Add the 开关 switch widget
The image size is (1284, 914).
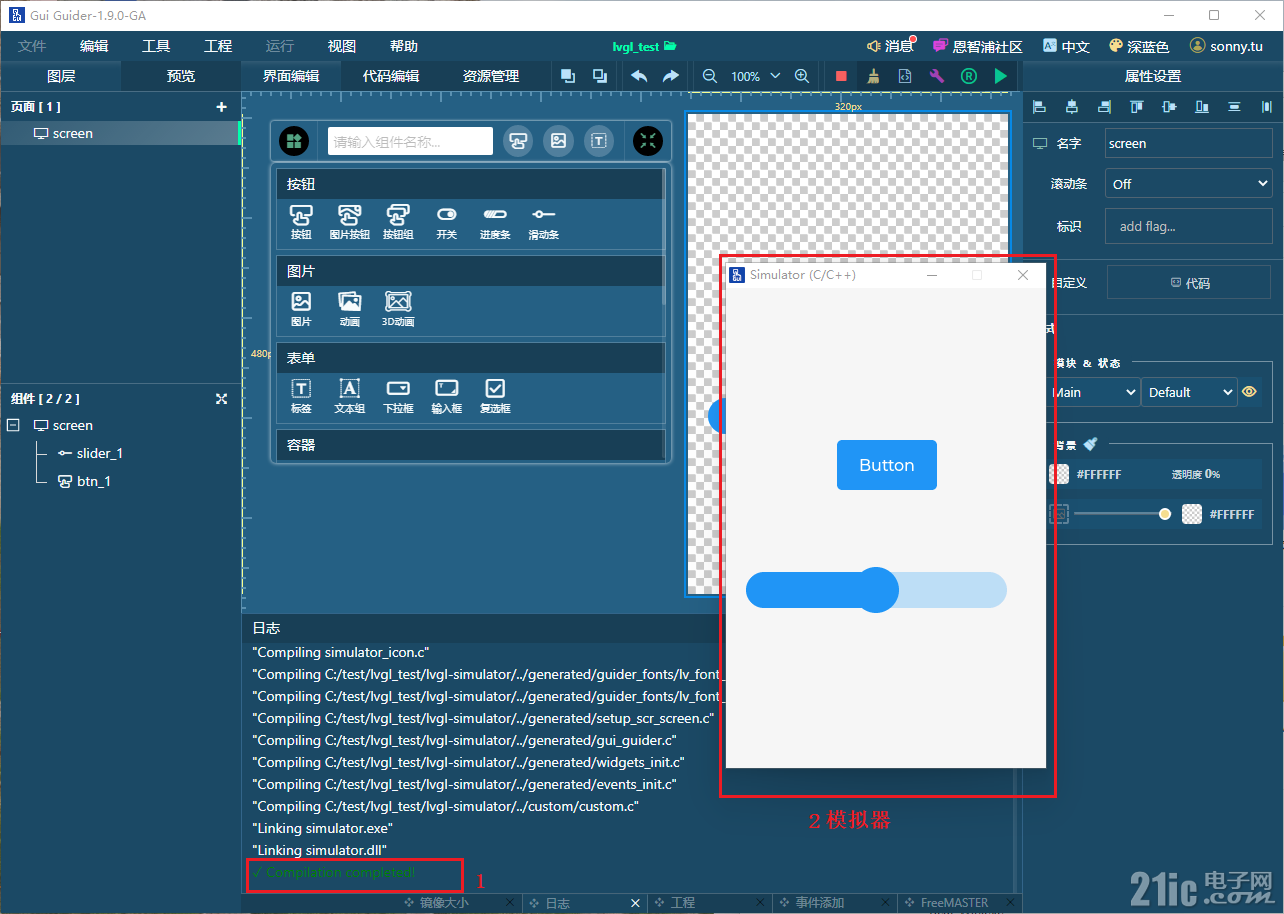[446, 222]
